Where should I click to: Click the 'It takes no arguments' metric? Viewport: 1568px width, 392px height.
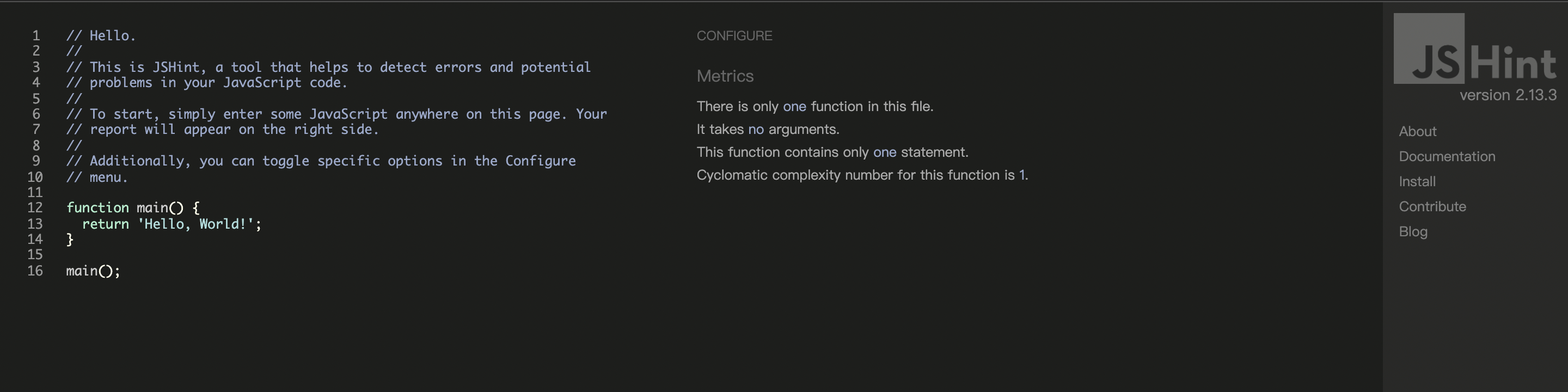pos(768,129)
